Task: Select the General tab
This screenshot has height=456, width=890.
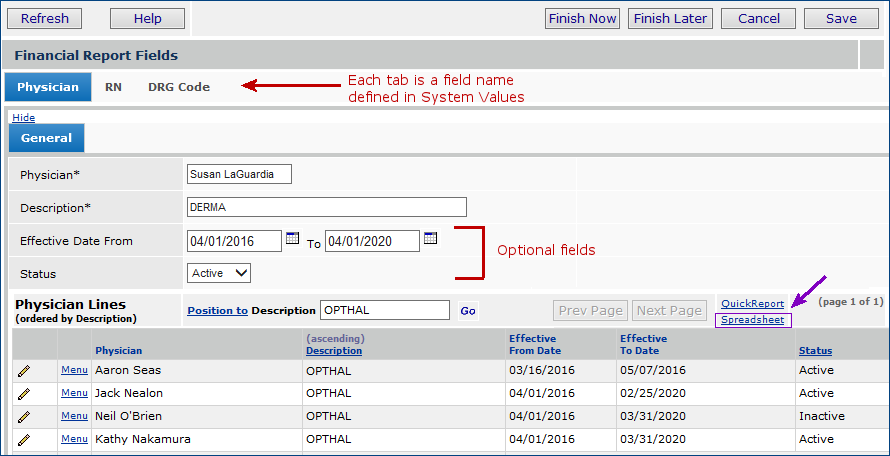Action: point(46,138)
